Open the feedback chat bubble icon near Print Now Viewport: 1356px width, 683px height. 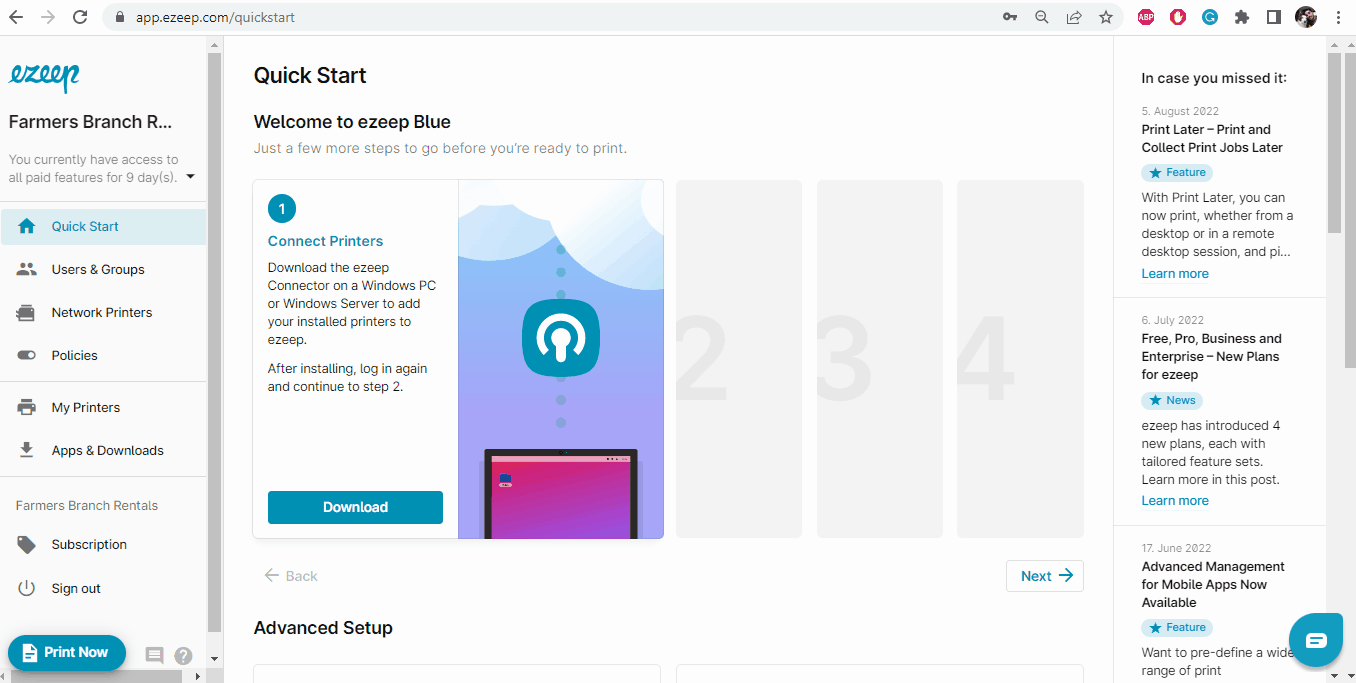(x=154, y=654)
